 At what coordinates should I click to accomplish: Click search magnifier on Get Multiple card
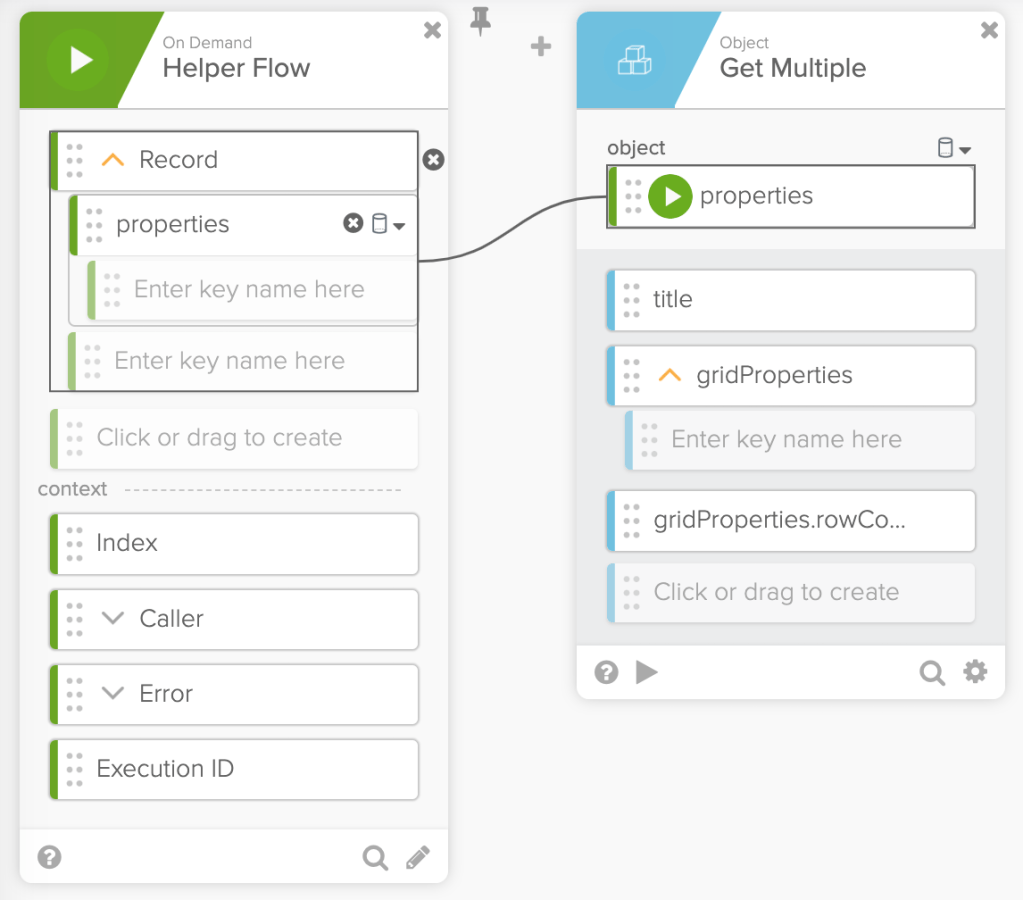[932, 672]
